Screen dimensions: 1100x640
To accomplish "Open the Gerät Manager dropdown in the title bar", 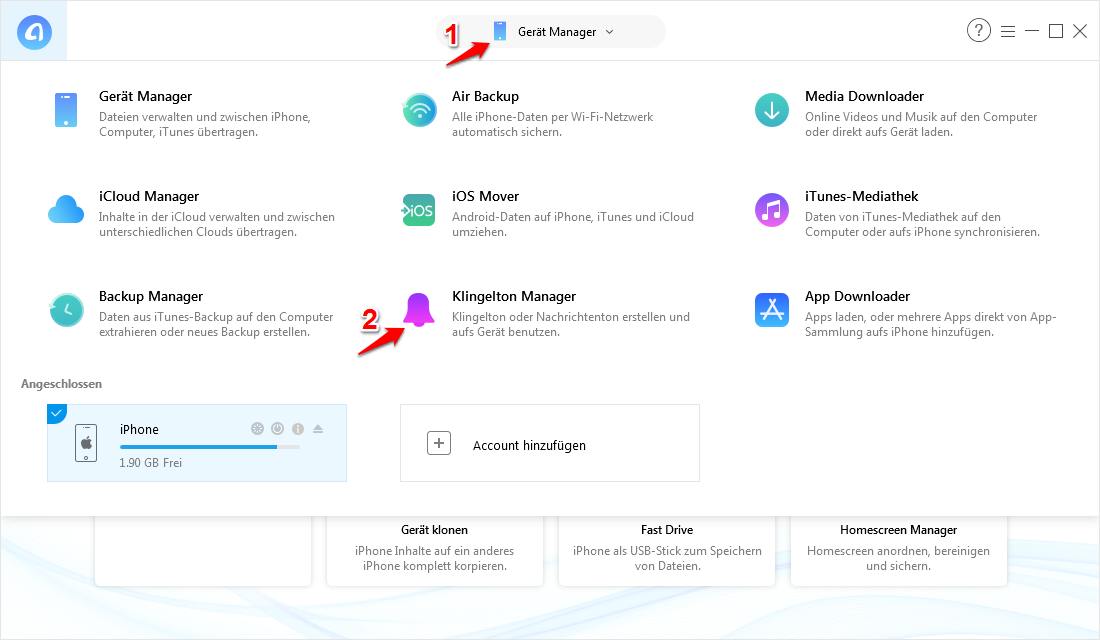I will pyautogui.click(x=551, y=32).
